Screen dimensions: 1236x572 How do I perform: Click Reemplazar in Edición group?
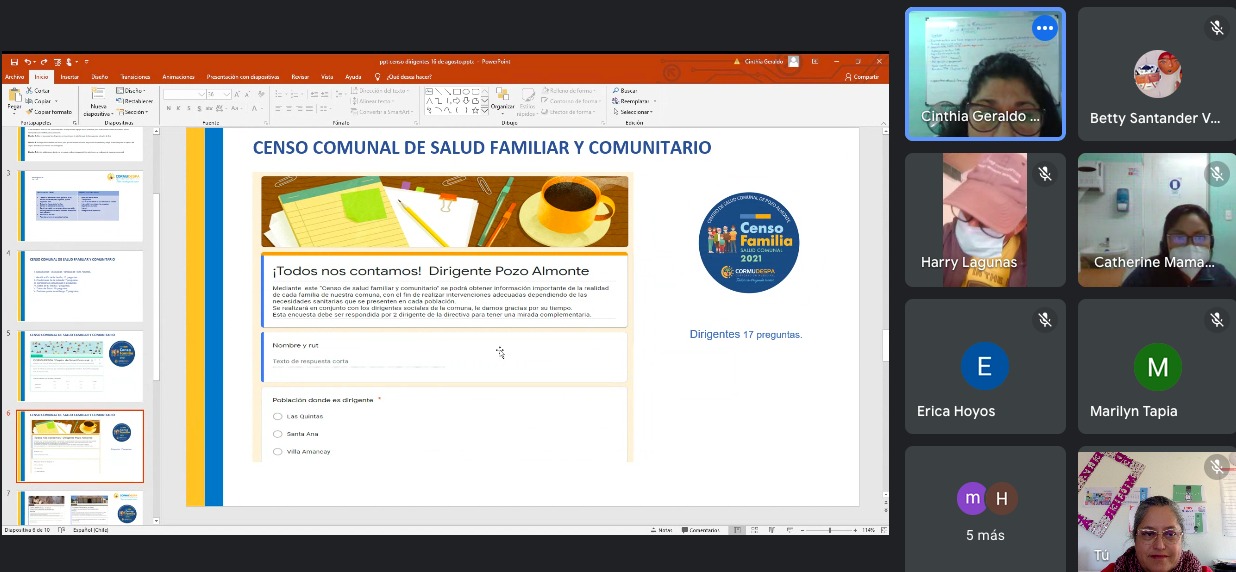tap(632, 101)
